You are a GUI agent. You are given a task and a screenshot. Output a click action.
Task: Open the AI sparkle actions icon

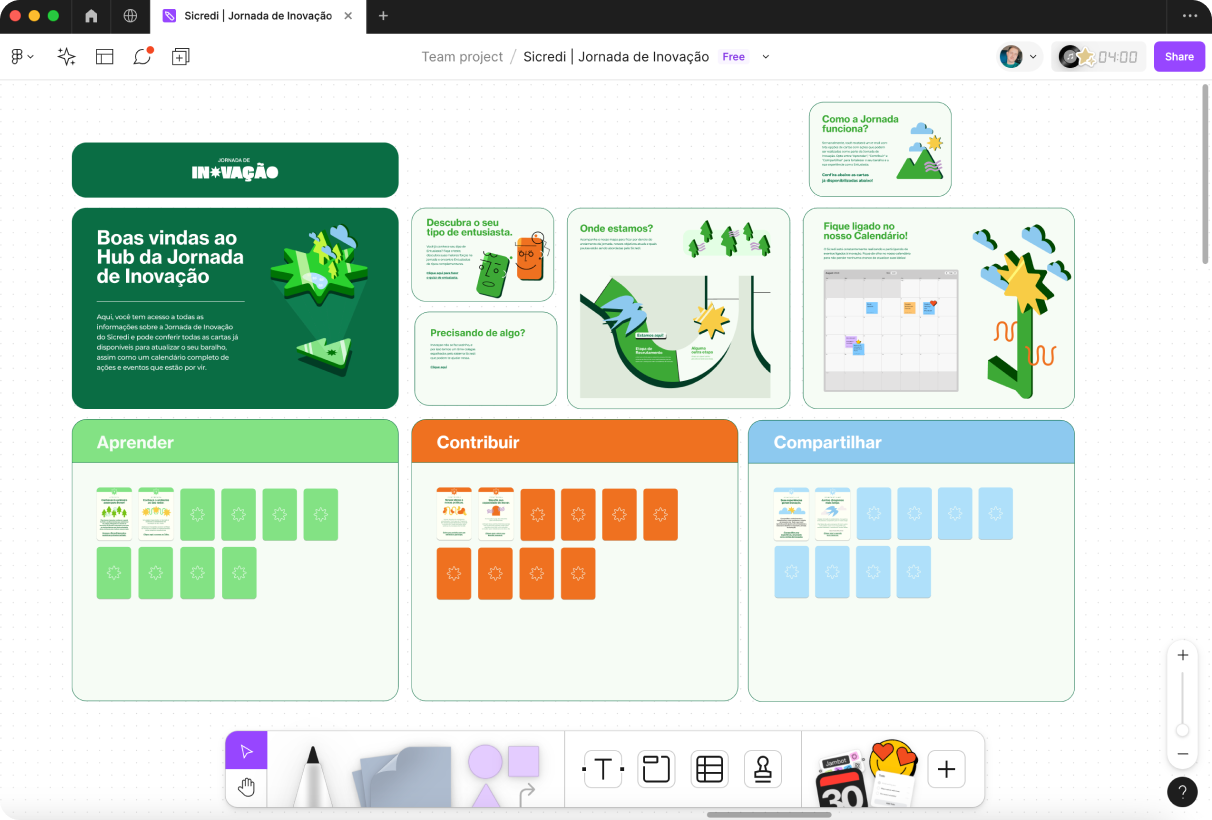(x=67, y=57)
